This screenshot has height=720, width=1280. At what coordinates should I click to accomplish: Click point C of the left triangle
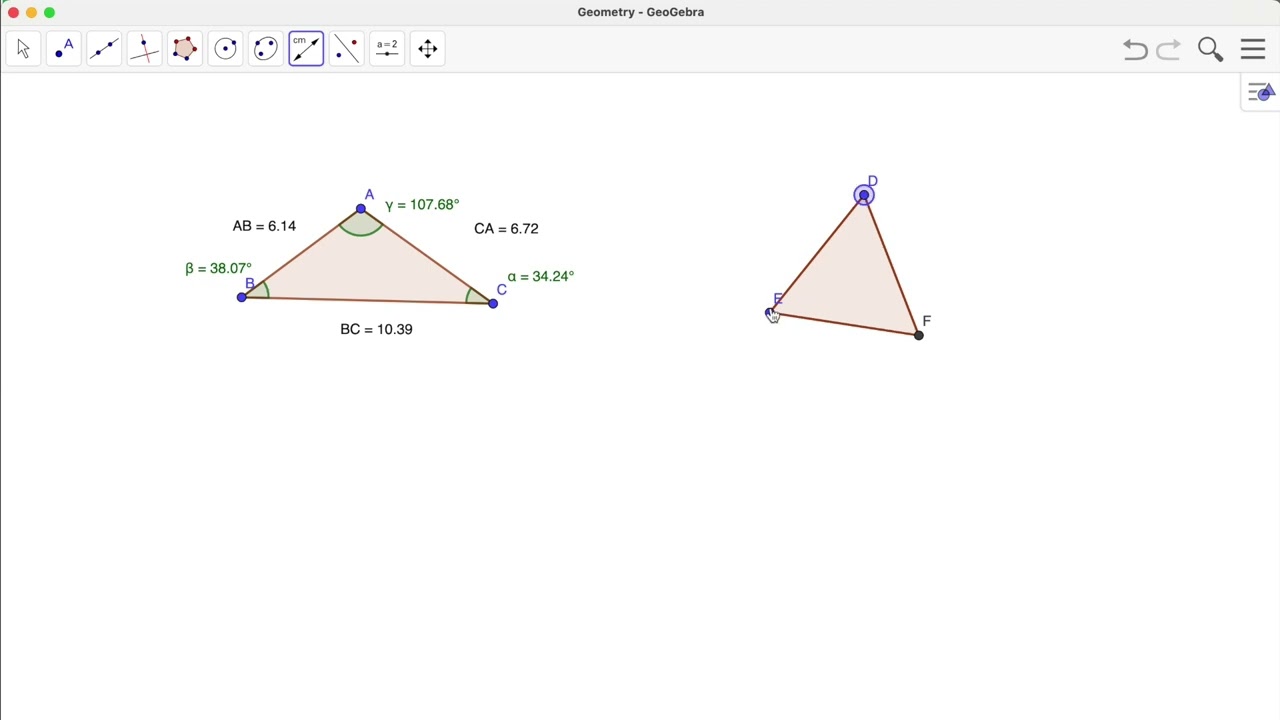pyautogui.click(x=493, y=303)
